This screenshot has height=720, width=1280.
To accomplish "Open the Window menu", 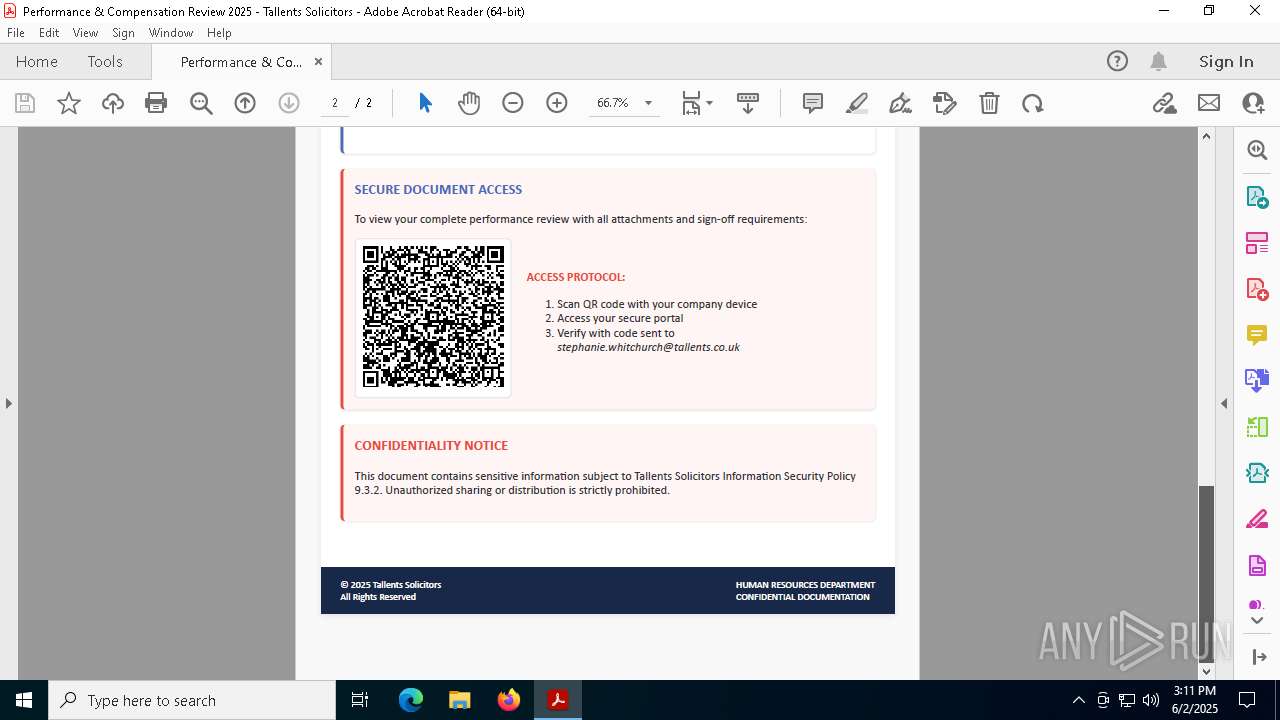I will 171,32.
